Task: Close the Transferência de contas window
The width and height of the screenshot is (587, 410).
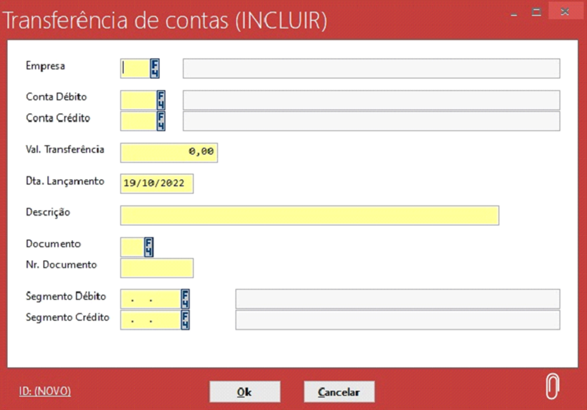Action: click(x=565, y=12)
